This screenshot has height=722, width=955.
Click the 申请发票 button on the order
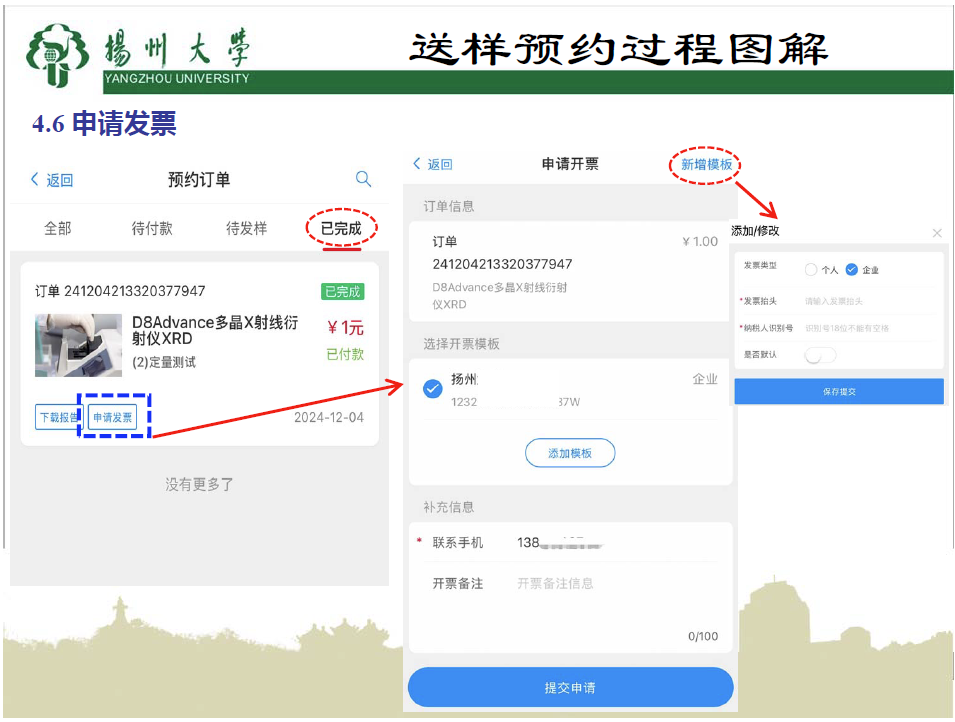point(112,417)
